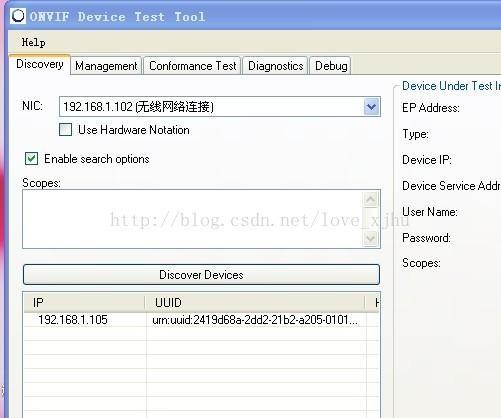
Task: Click the Type label in device info
Action: [x=415, y=134]
